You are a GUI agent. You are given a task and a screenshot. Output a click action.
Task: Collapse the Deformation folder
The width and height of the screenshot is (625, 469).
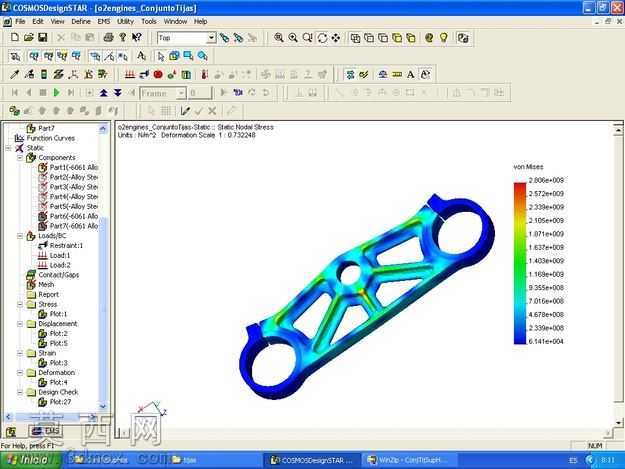pos(20,373)
